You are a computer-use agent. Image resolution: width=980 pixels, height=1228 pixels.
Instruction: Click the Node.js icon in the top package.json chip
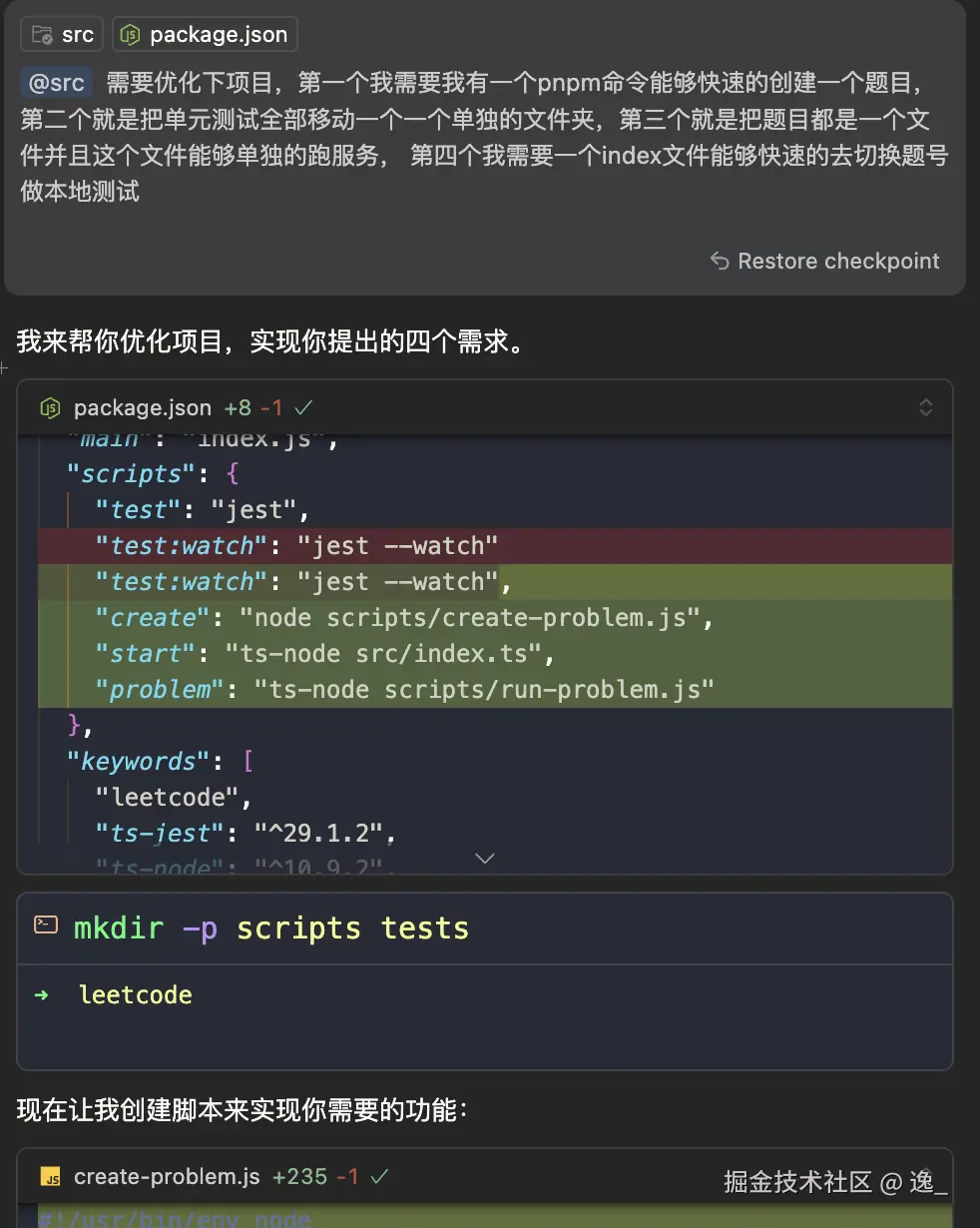pyautogui.click(x=130, y=35)
